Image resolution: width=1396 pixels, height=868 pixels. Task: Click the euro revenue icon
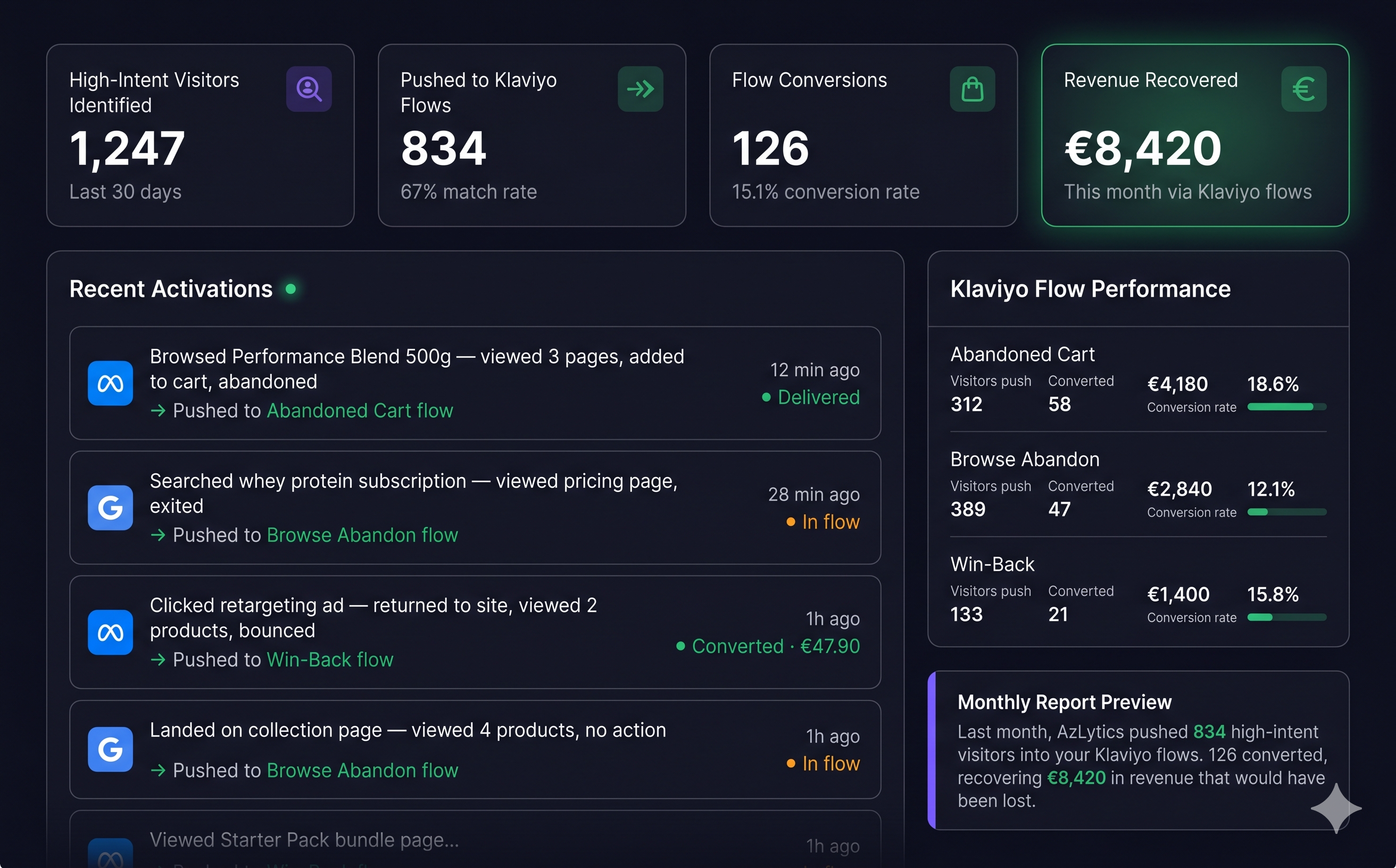coord(1303,89)
